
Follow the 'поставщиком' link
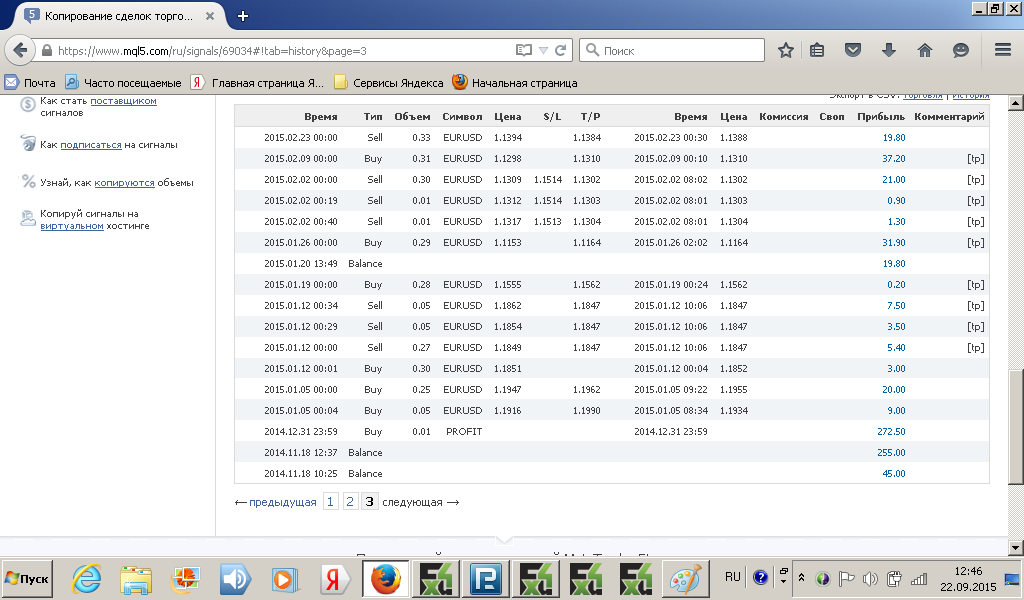pyautogui.click(x=123, y=101)
